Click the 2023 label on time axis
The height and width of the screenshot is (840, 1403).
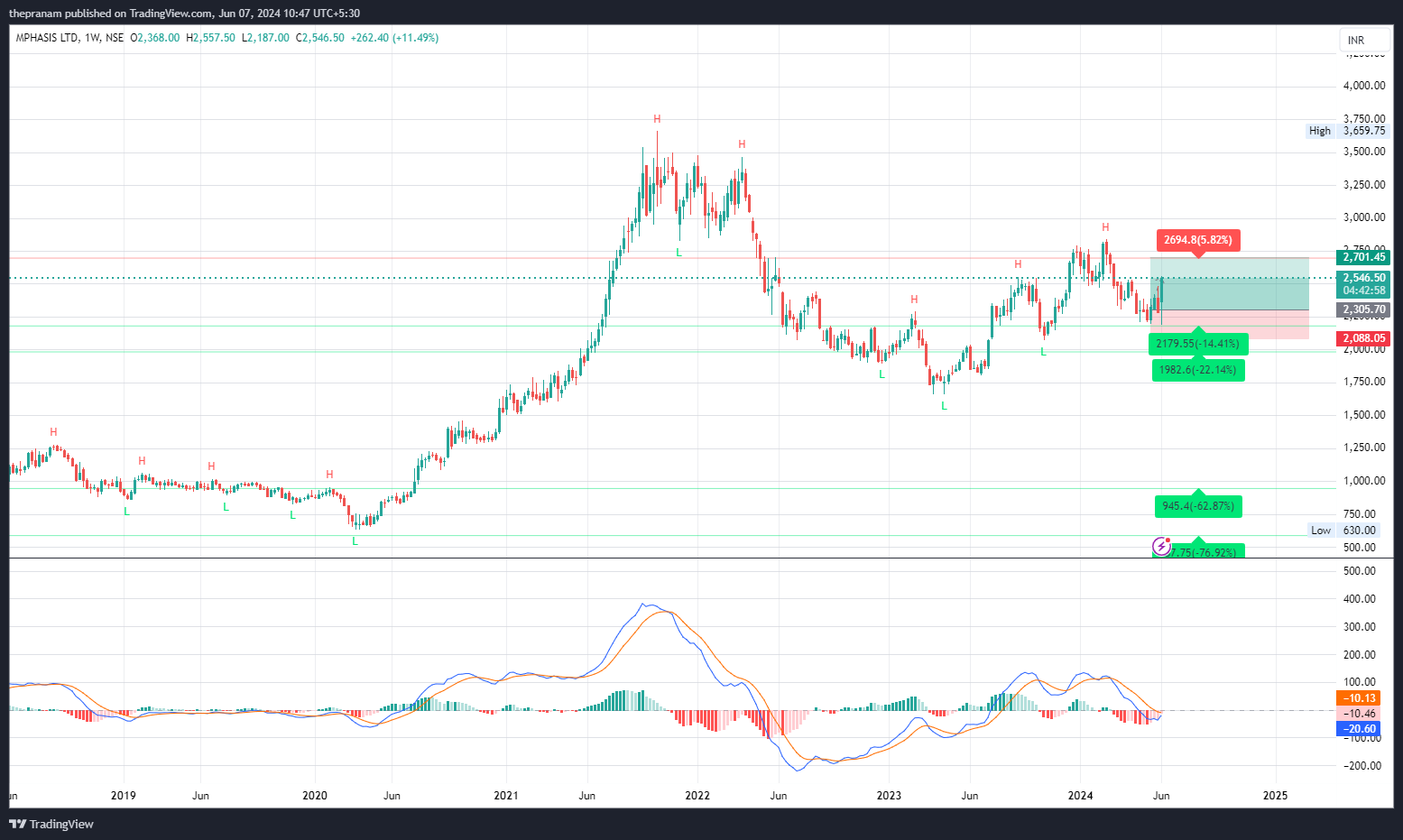[889, 796]
